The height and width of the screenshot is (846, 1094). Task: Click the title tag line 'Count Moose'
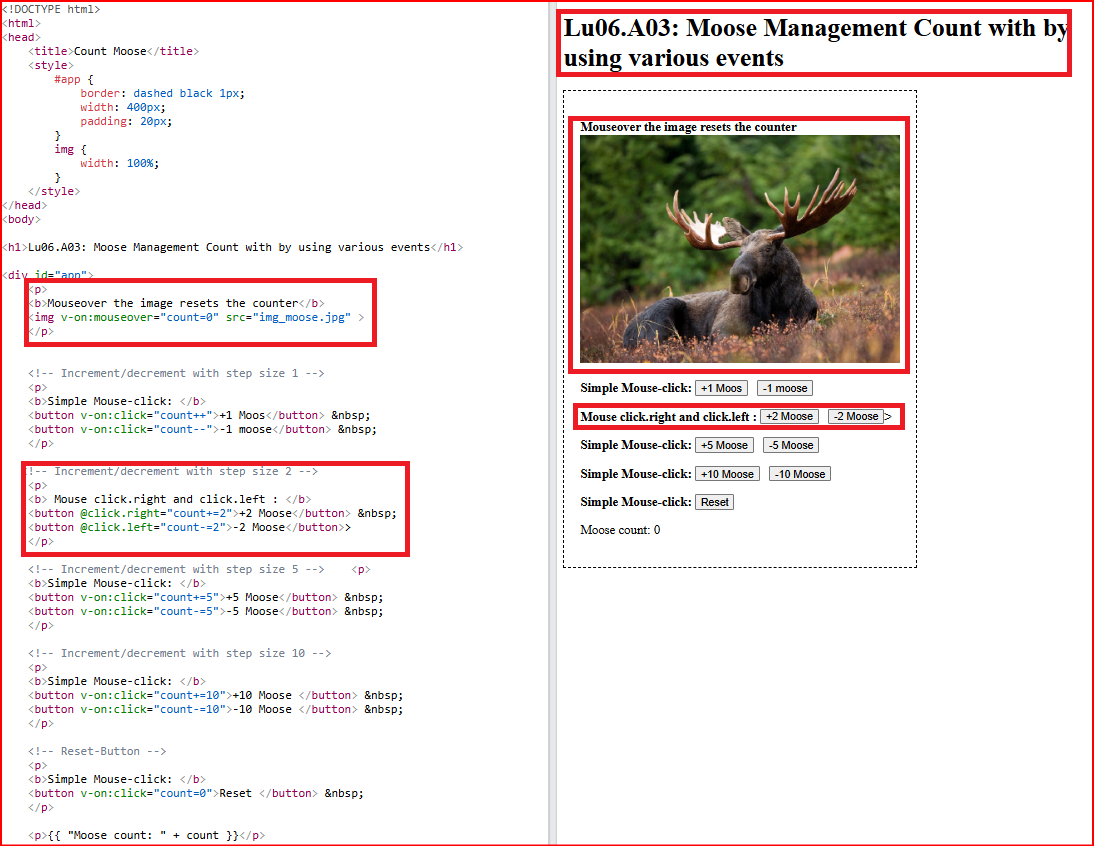[x=114, y=52]
